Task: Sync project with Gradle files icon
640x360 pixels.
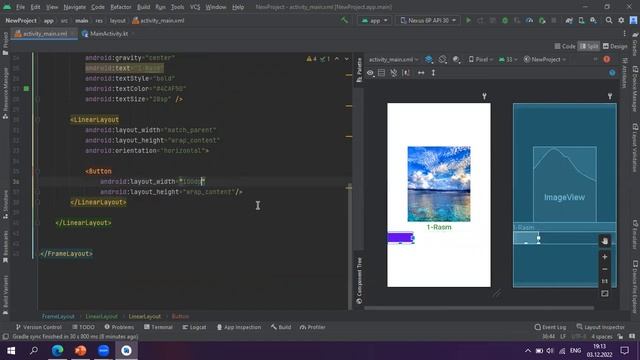Action: pyautogui.click(x=569, y=20)
